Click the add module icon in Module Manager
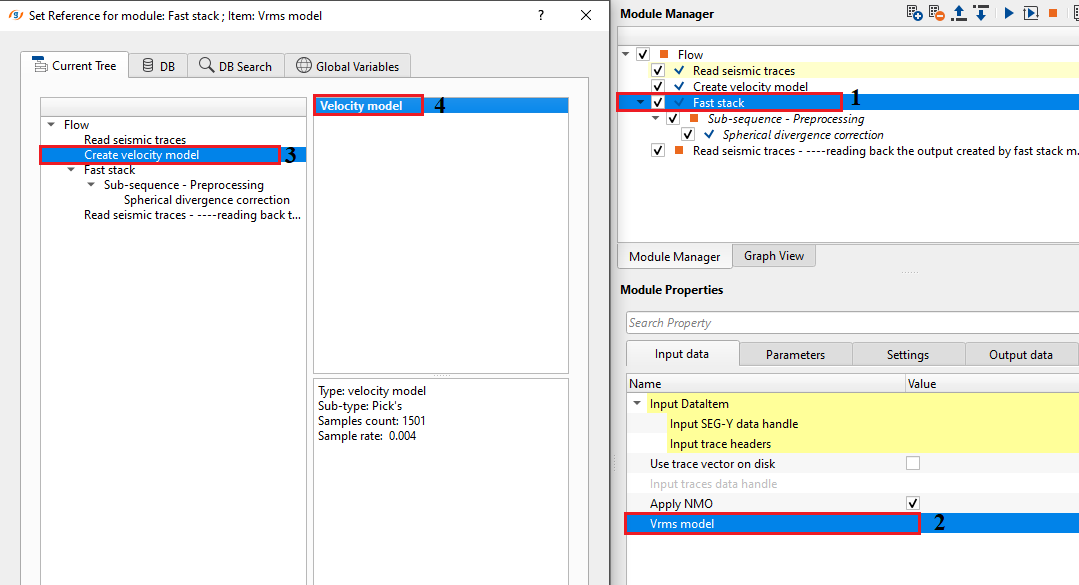Screen dimensions: 1079x585 [x=915, y=13]
